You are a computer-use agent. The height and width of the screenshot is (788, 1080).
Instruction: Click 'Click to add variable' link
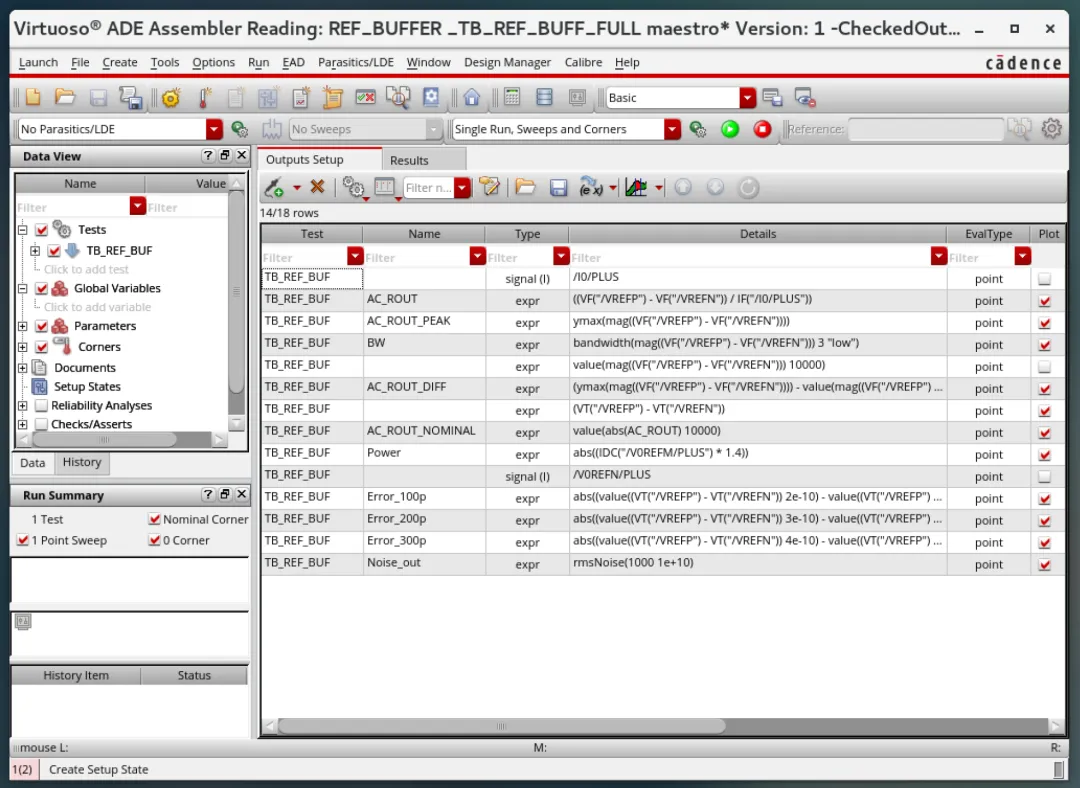point(97,307)
